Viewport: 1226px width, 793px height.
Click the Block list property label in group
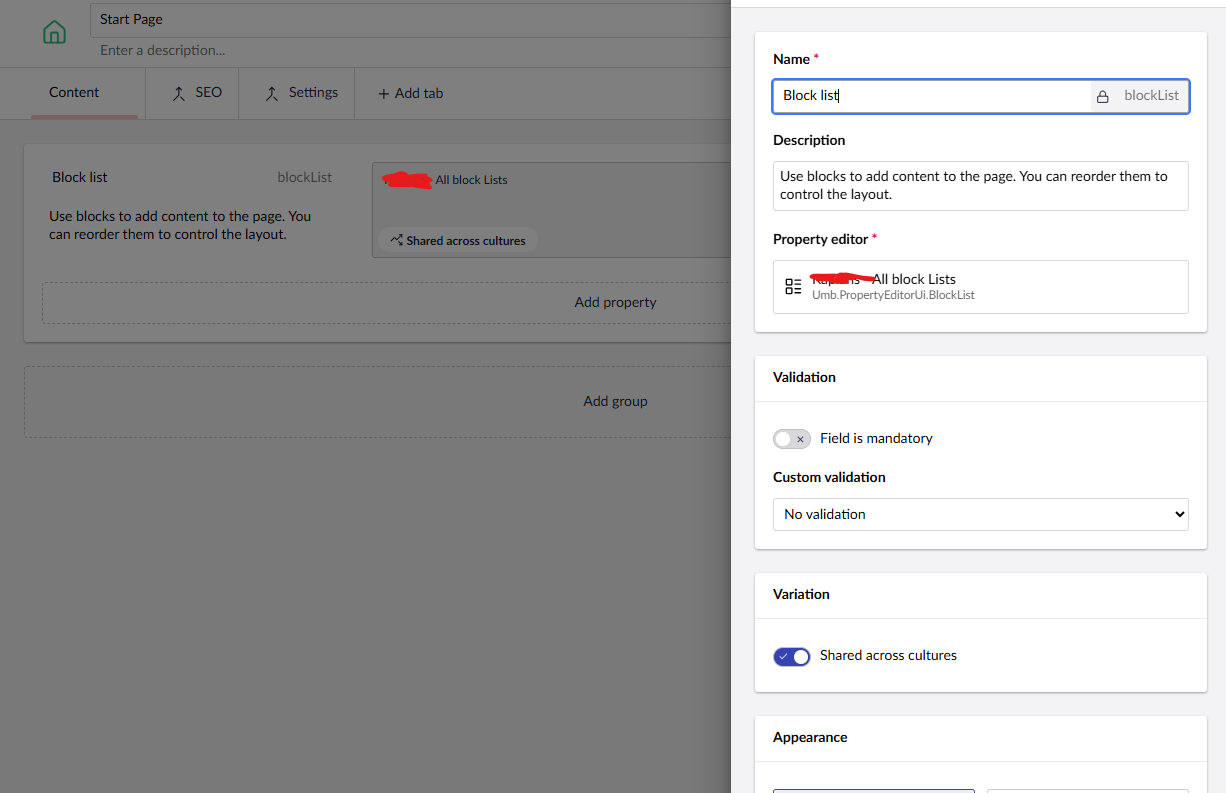80,177
